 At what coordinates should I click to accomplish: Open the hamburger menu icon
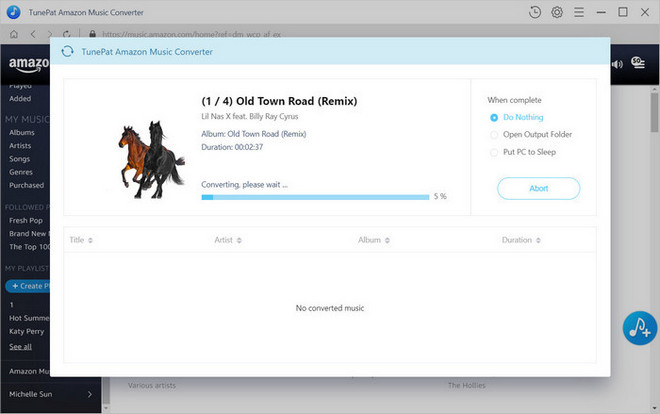click(x=579, y=12)
